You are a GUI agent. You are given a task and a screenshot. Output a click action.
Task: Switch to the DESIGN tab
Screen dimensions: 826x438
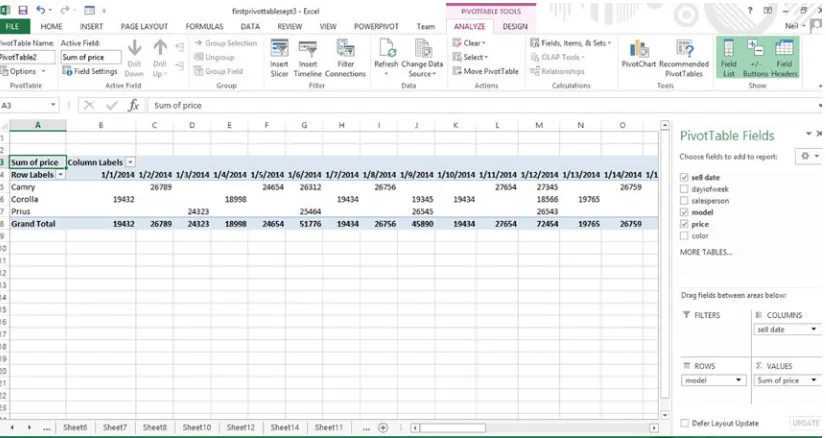click(x=515, y=26)
